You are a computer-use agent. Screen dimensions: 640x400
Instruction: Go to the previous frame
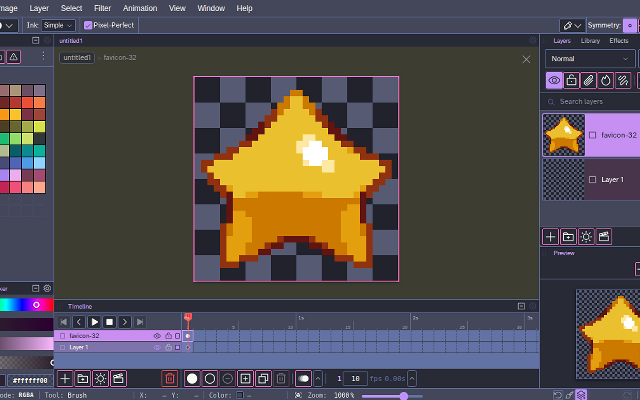(79, 322)
